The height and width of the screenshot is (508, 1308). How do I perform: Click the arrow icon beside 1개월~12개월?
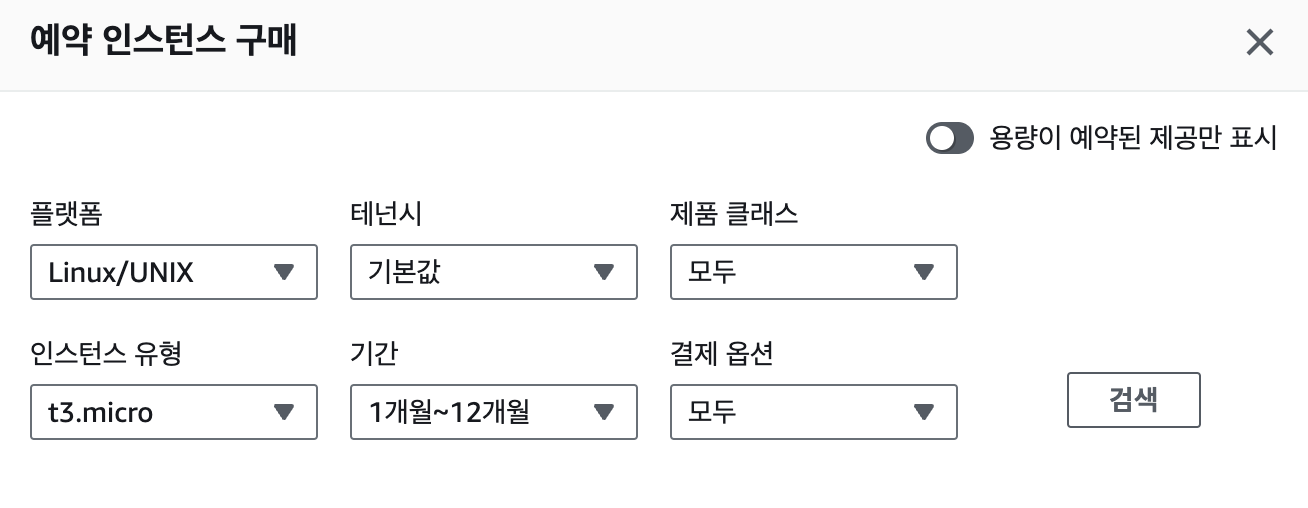(x=603, y=412)
